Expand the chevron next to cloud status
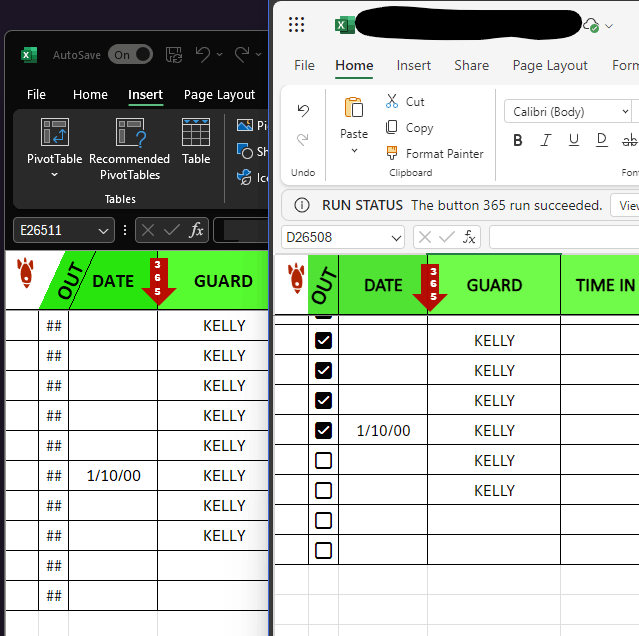 [609, 26]
